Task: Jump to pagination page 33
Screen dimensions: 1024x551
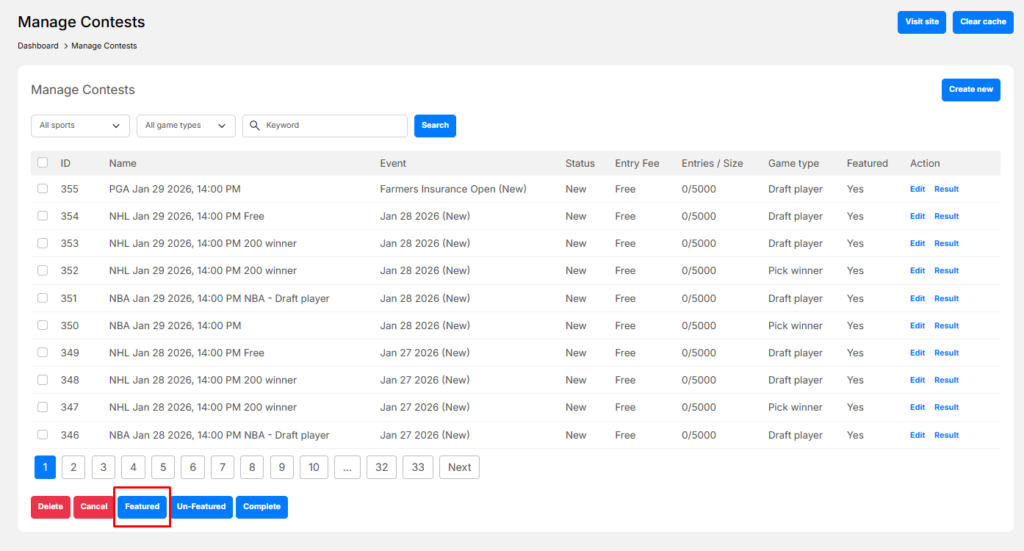Action: tap(418, 467)
